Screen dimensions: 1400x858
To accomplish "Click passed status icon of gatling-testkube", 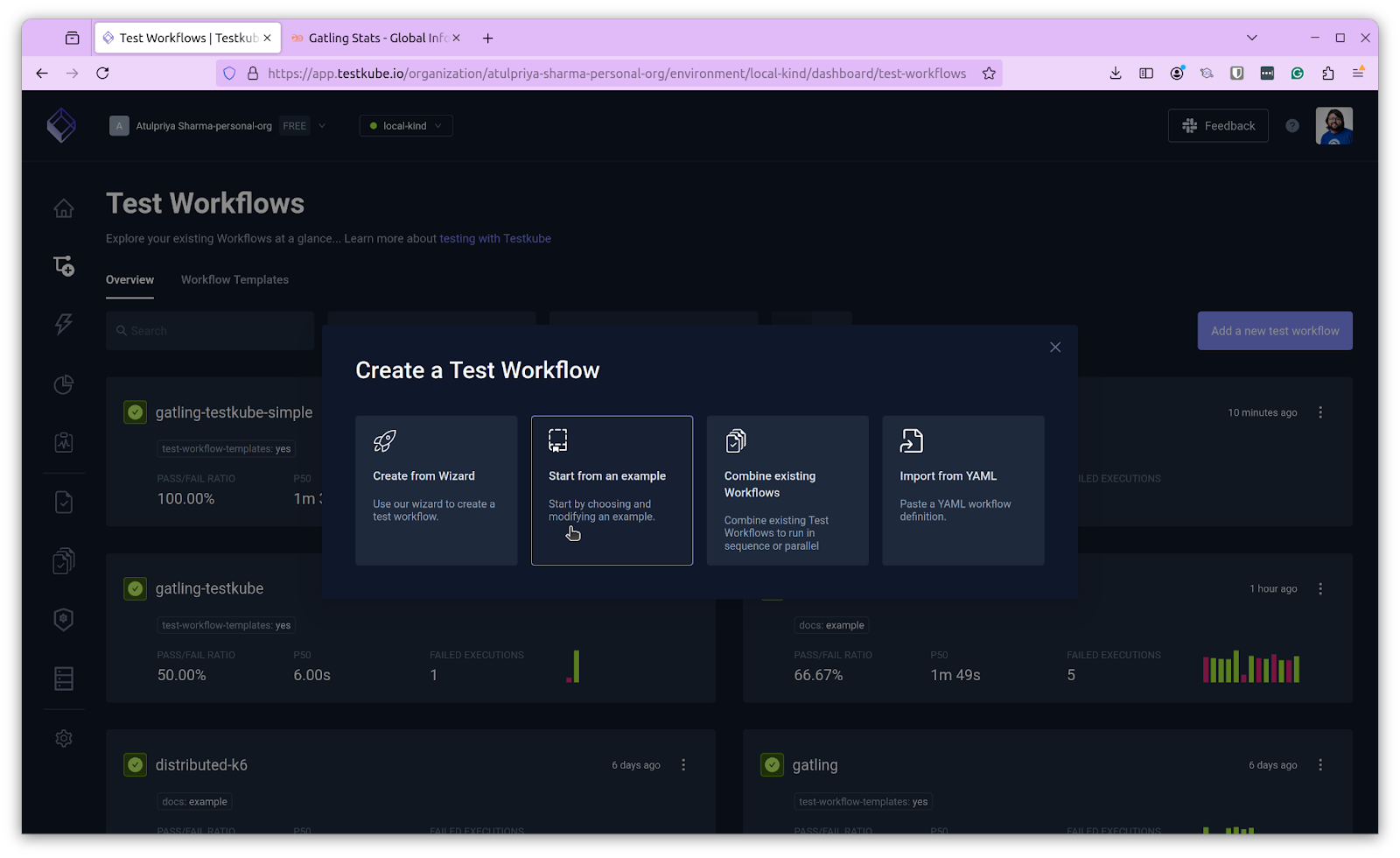I will point(136,588).
